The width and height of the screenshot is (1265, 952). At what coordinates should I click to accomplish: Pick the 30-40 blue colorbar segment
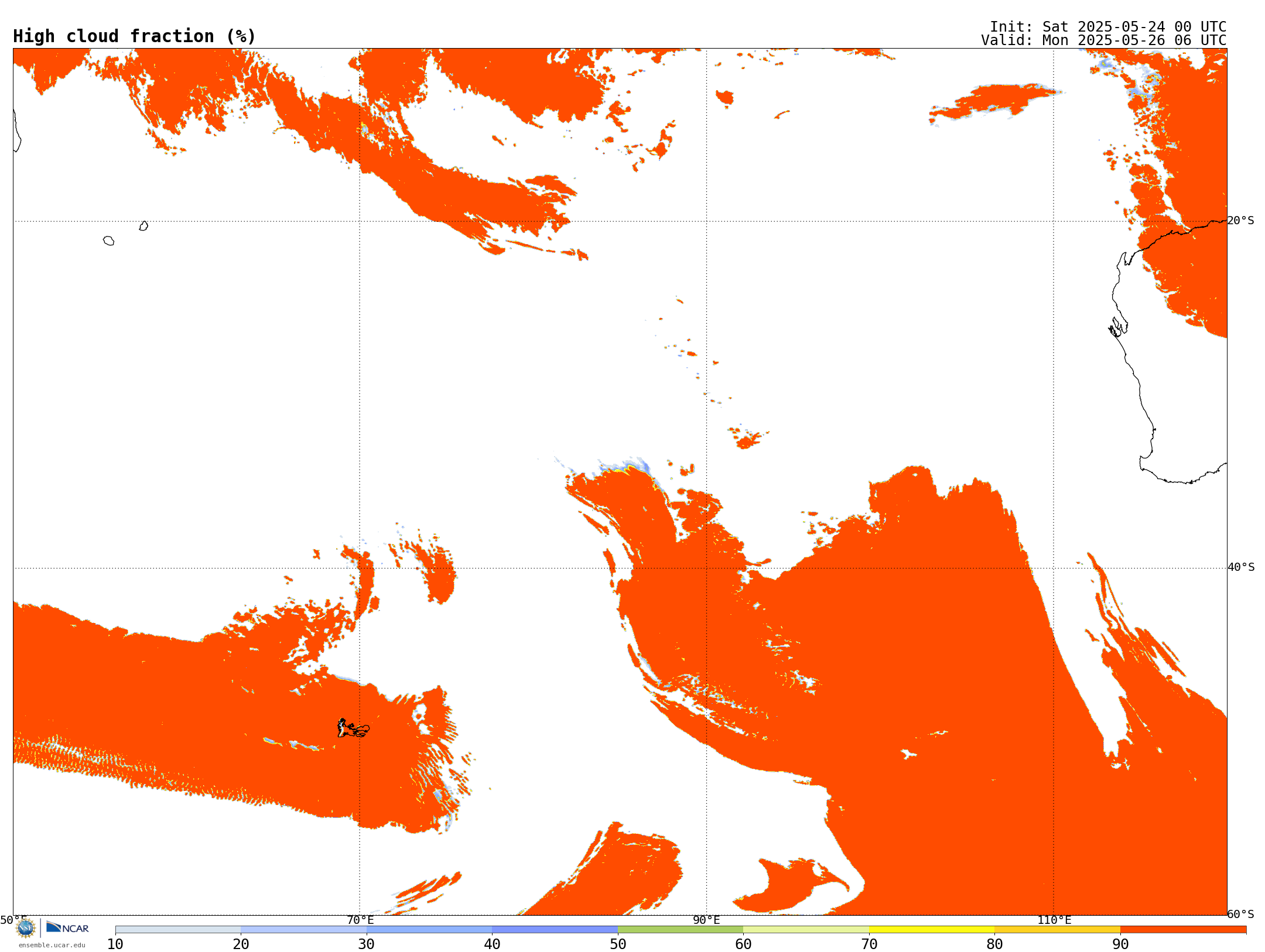coord(429,930)
